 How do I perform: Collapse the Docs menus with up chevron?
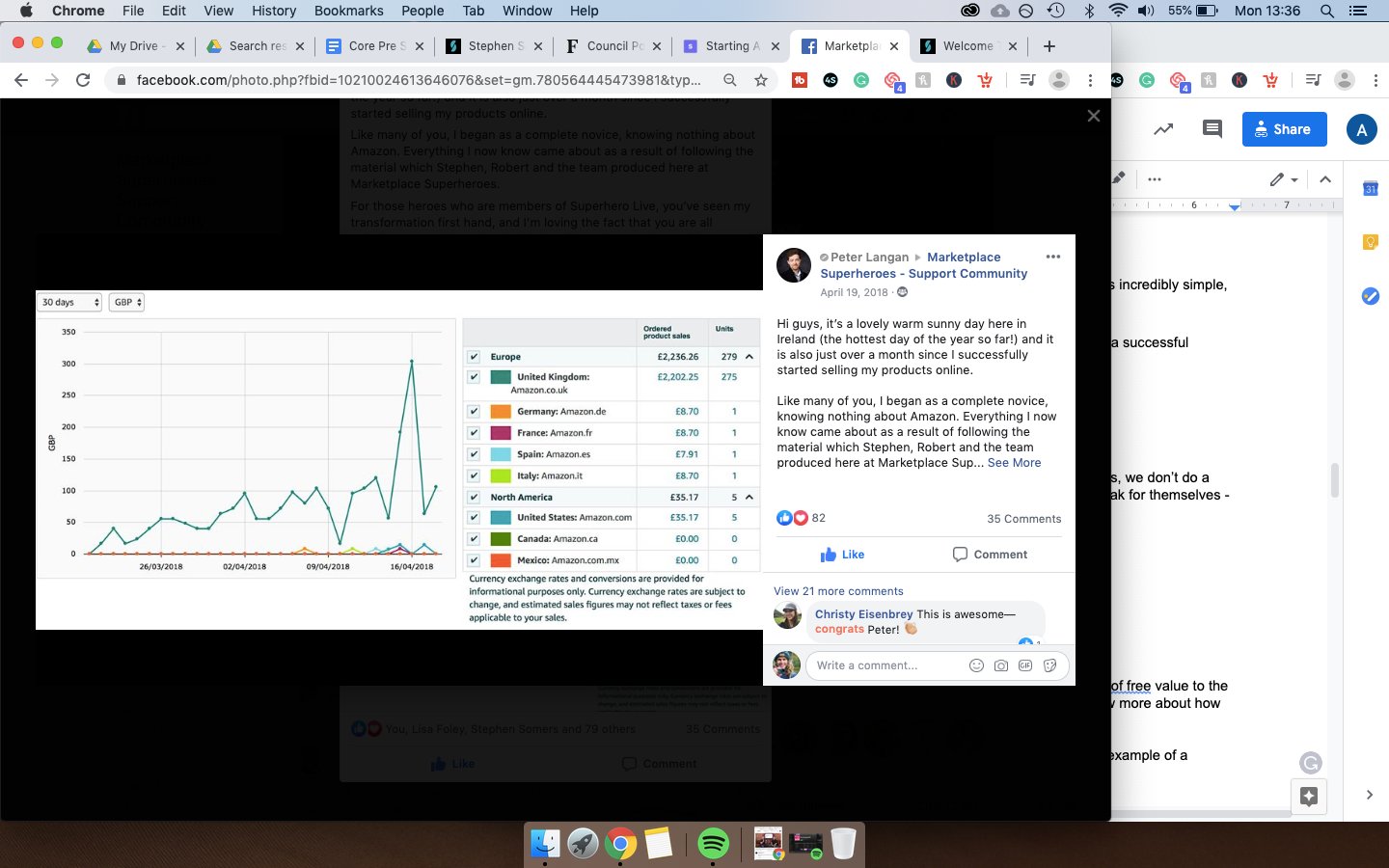coord(1325,178)
